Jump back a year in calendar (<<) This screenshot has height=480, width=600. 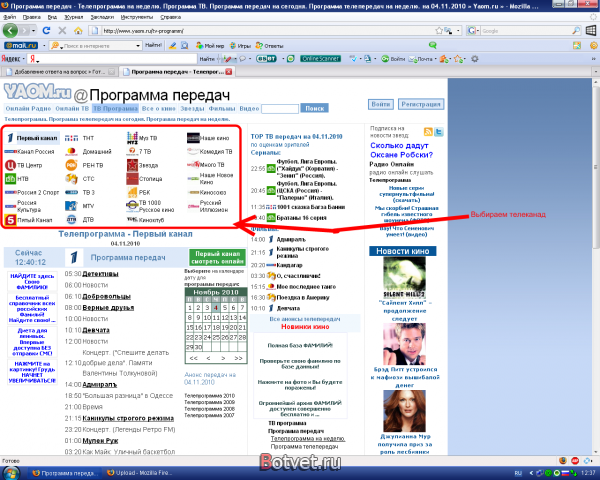pos(194,358)
